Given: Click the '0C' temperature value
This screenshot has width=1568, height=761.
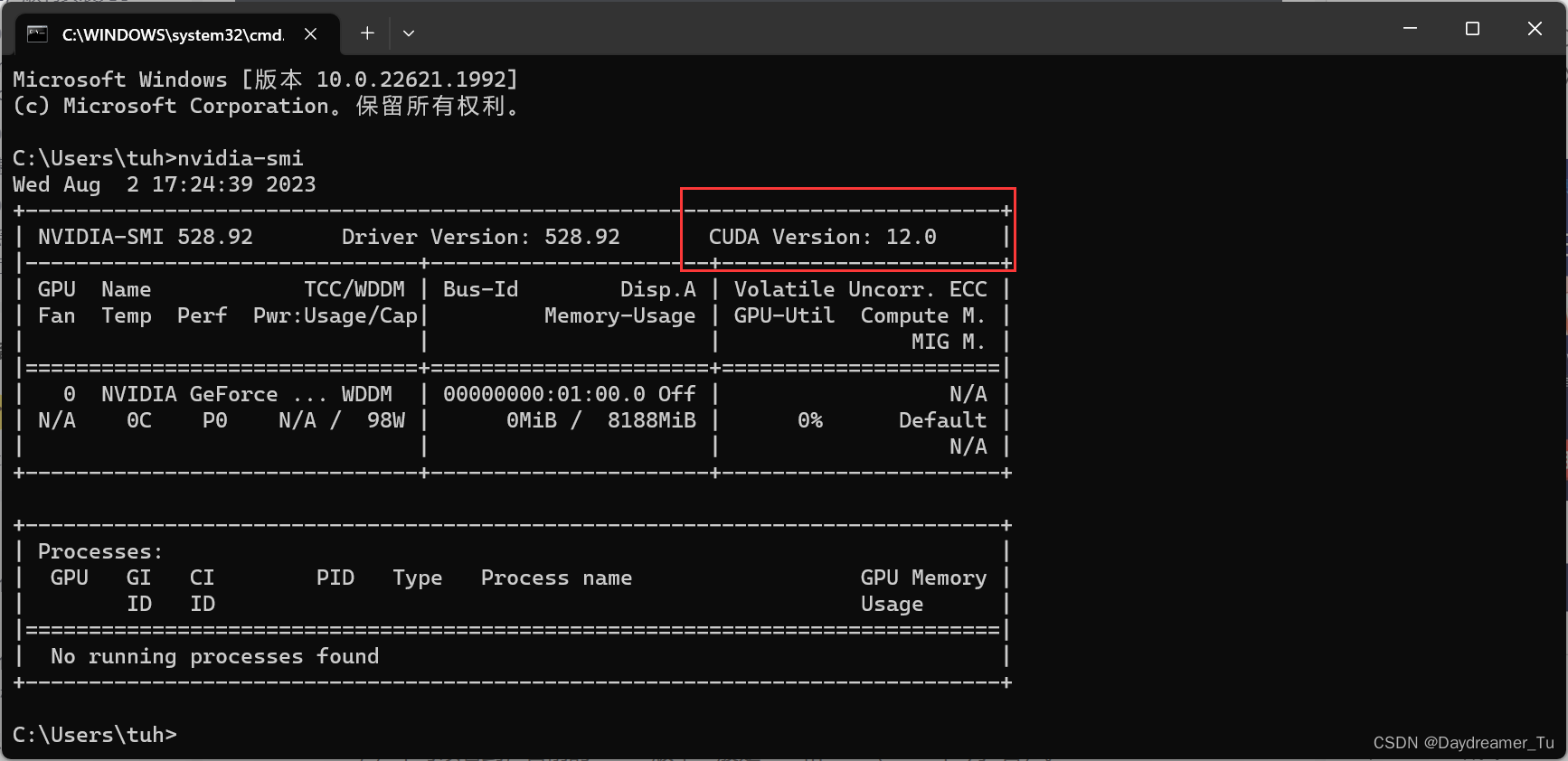Looking at the screenshot, I should click(139, 420).
